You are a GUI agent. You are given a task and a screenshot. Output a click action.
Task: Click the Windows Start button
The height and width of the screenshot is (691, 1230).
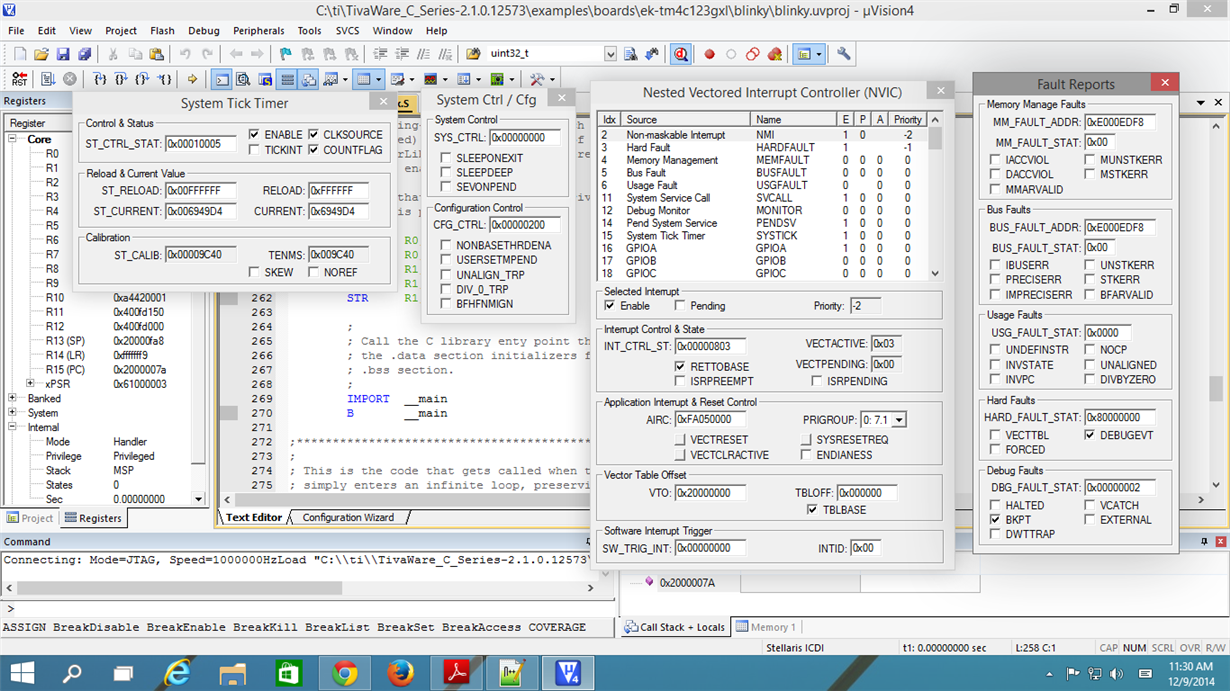[x=22, y=672]
